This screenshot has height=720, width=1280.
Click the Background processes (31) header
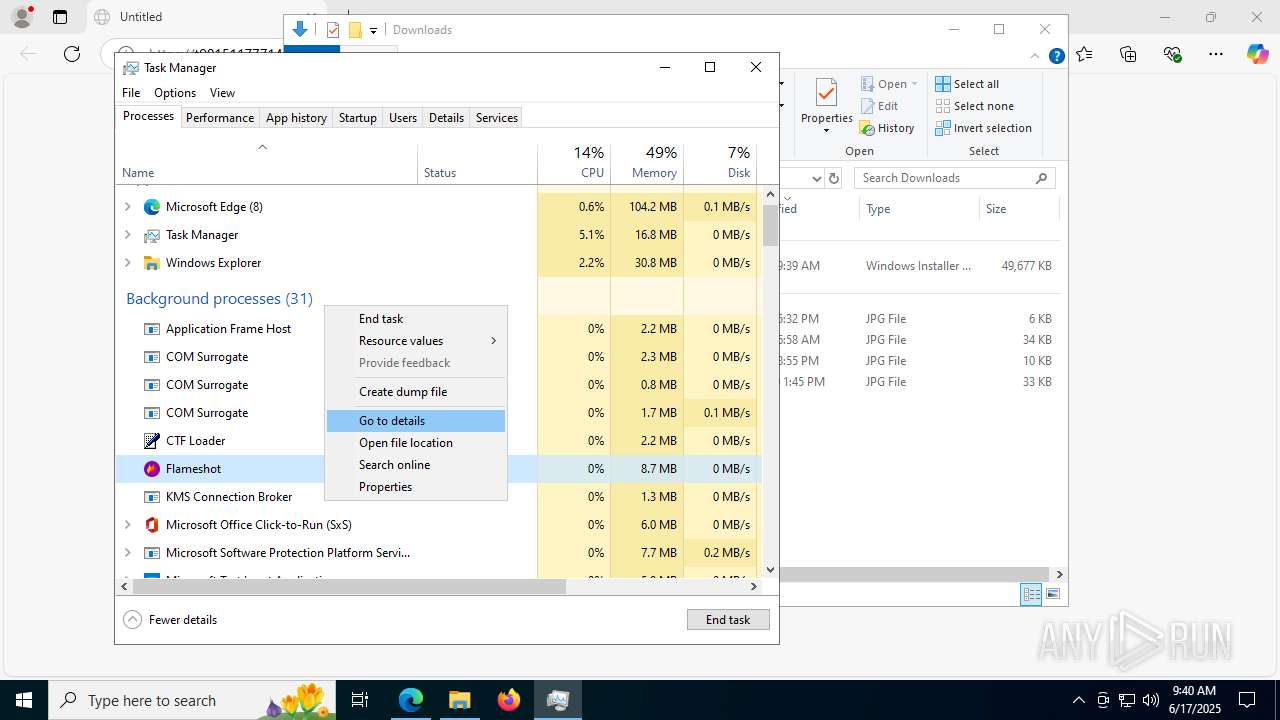219,298
